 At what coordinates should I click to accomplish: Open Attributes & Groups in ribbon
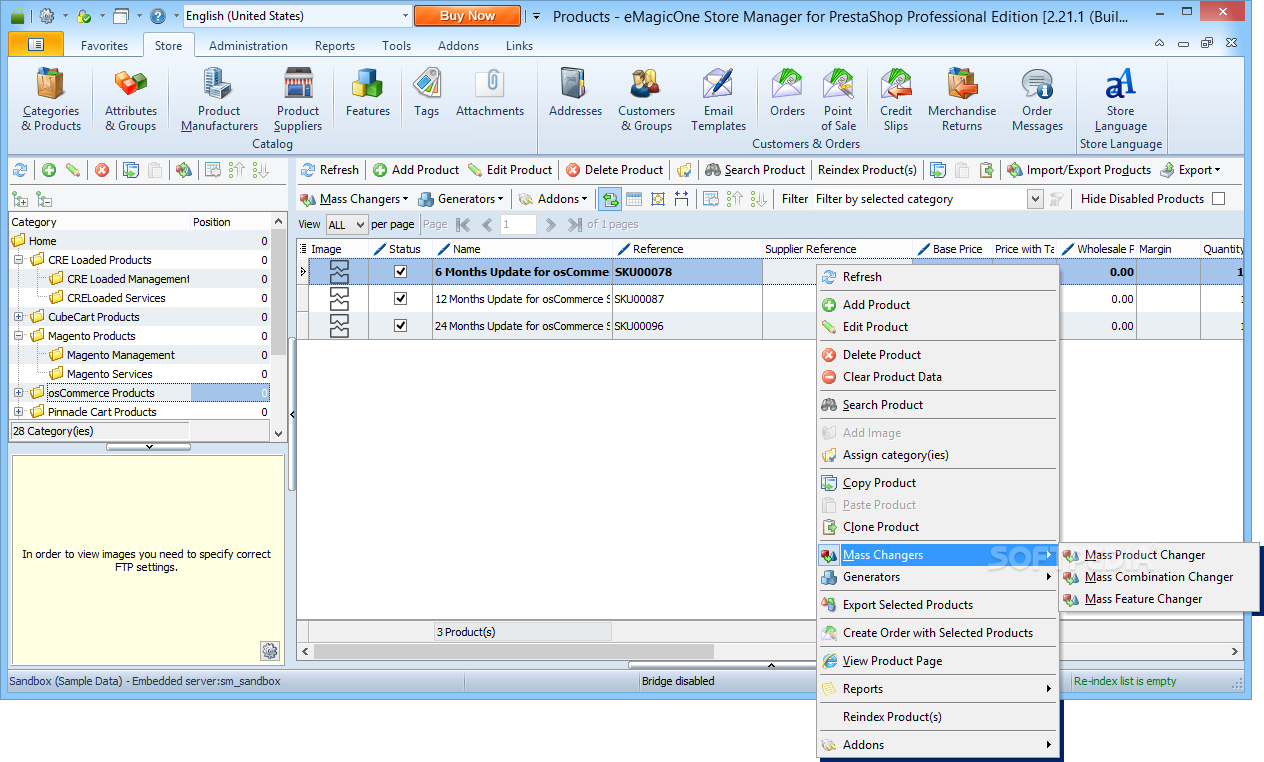(131, 99)
